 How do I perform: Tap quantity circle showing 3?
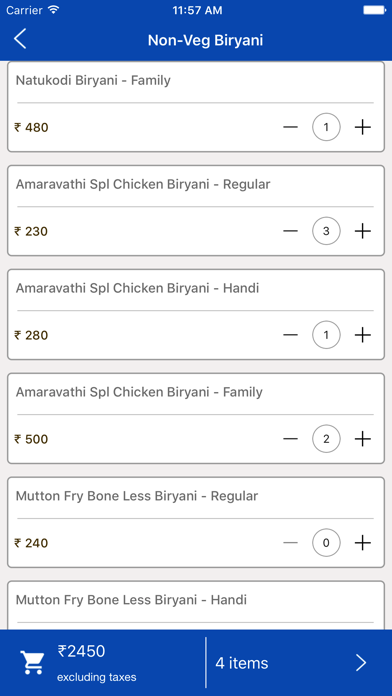click(x=326, y=231)
